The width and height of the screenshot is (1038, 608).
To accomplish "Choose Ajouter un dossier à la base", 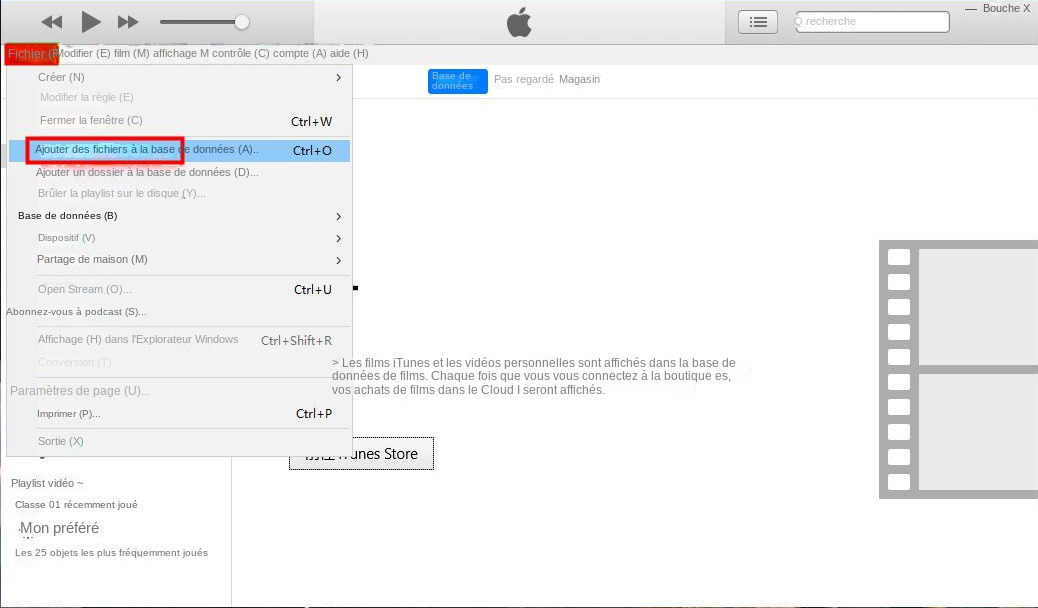I will click(x=147, y=172).
